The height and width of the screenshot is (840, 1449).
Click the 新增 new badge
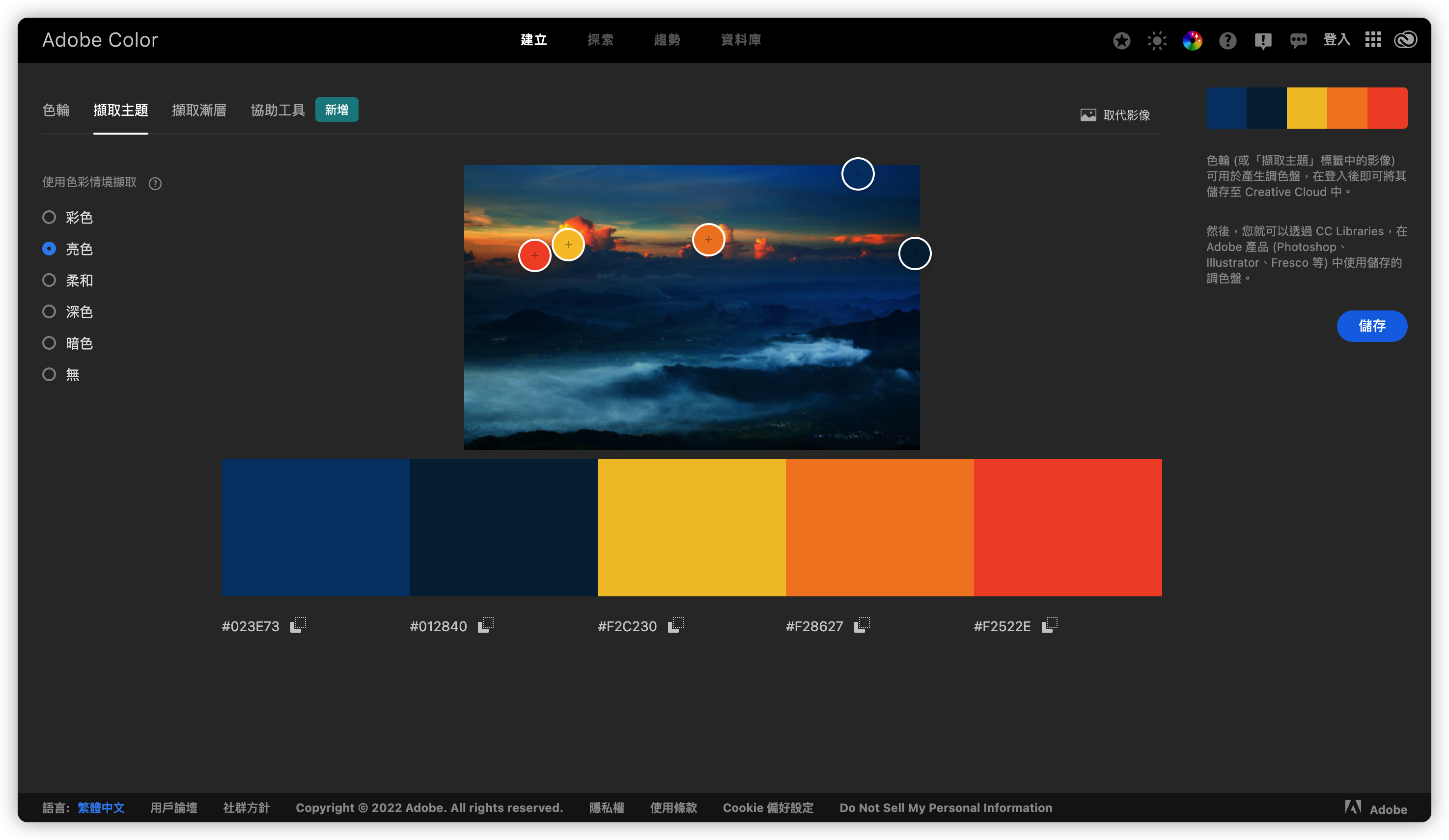coord(336,110)
